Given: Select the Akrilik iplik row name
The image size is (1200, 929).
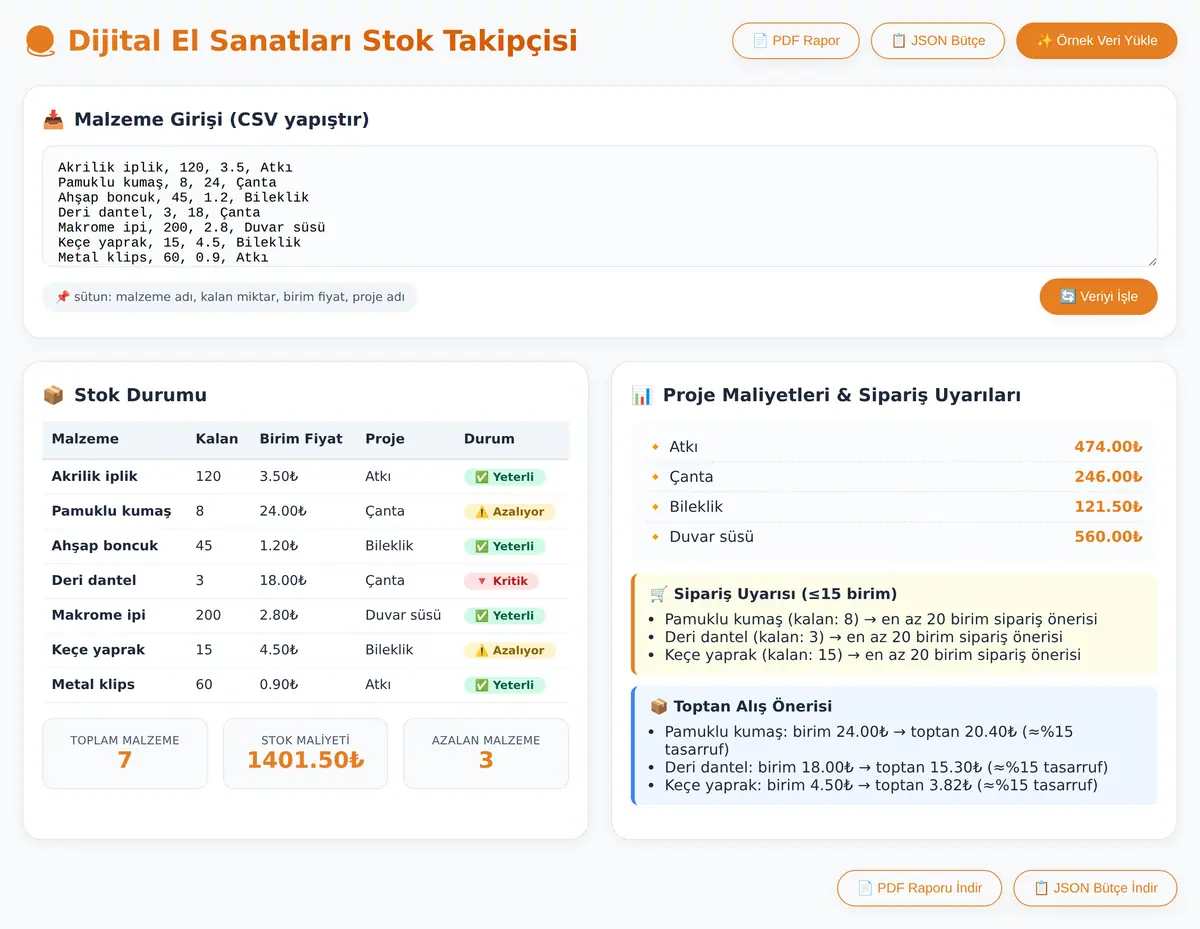Looking at the screenshot, I should (95, 476).
